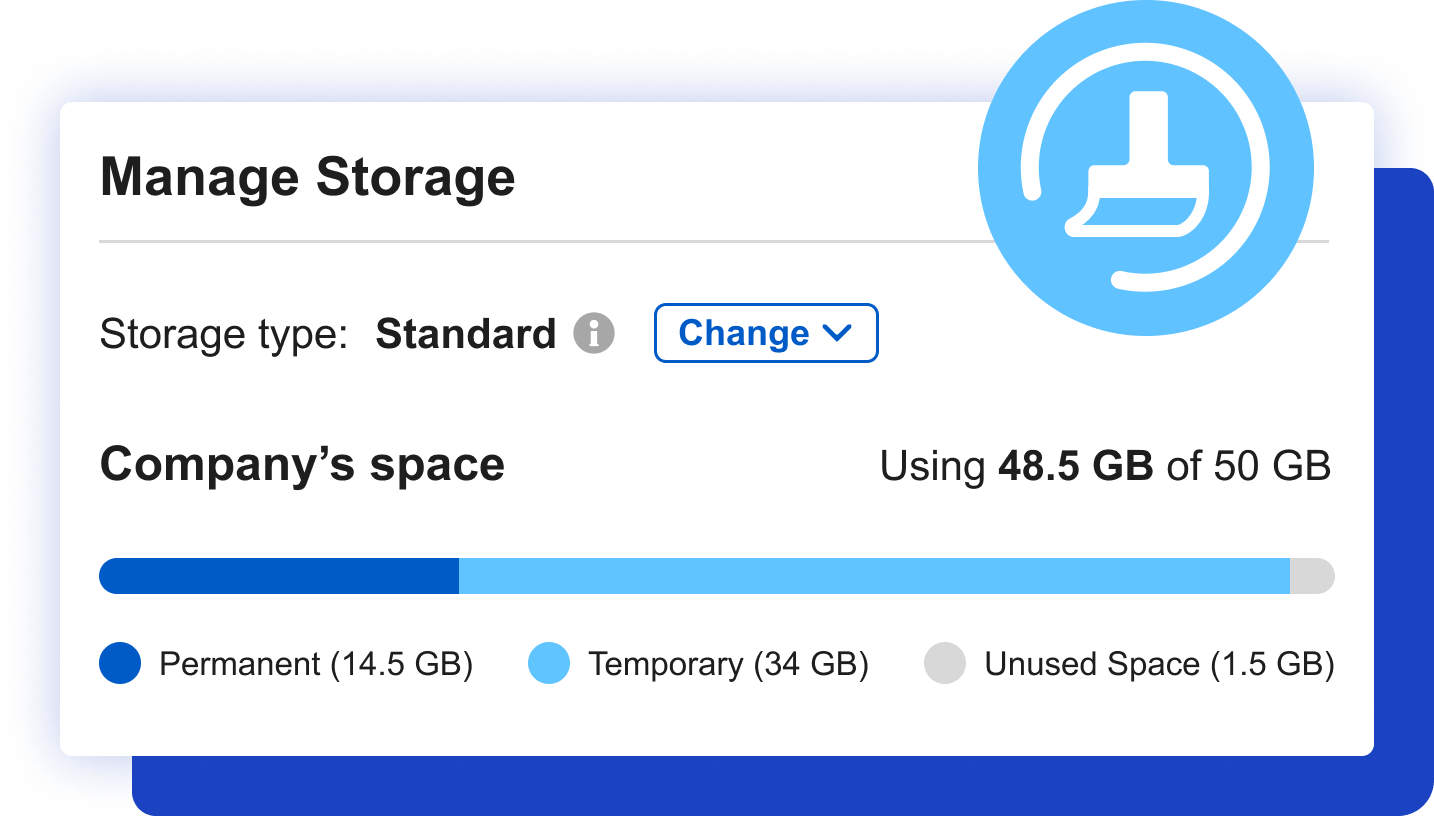Click the info icon beside Standard

tap(594, 333)
